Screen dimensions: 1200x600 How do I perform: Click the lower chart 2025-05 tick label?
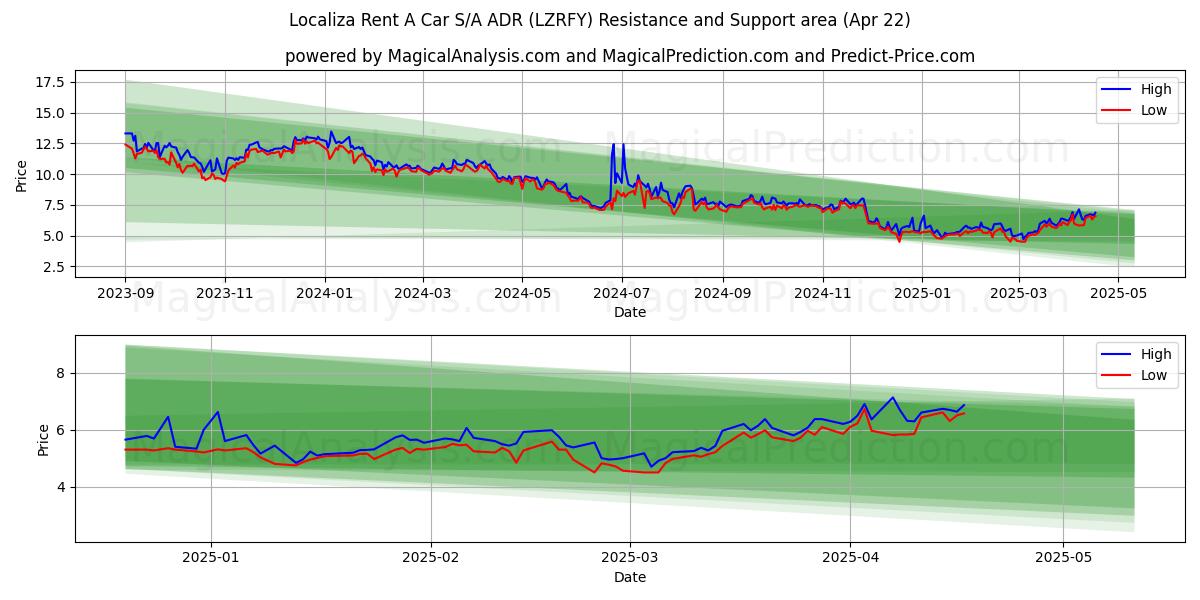pyautogui.click(x=1065, y=559)
